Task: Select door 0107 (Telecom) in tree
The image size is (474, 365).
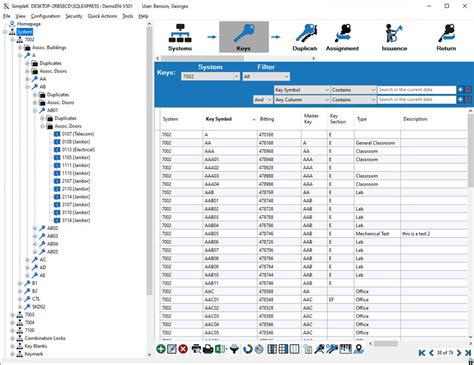Action: tap(78, 134)
